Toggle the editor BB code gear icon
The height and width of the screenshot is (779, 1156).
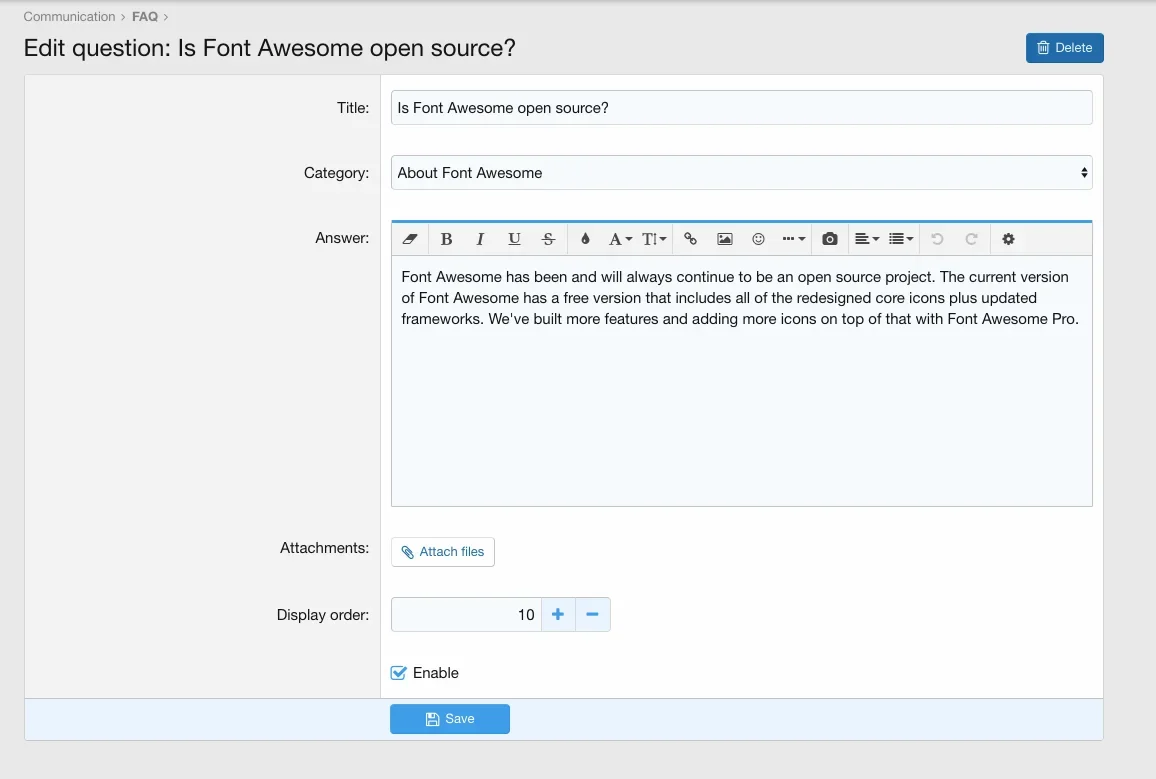click(x=1008, y=239)
